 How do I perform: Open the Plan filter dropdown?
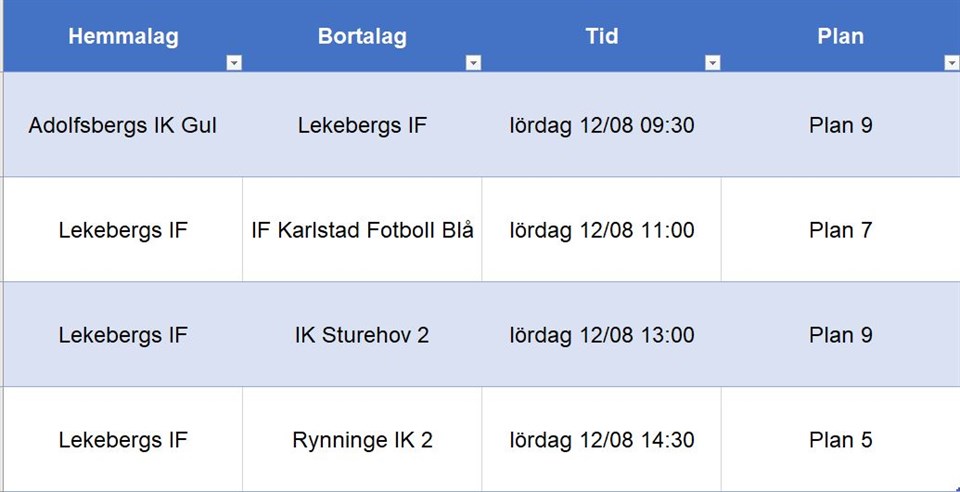tap(952, 63)
